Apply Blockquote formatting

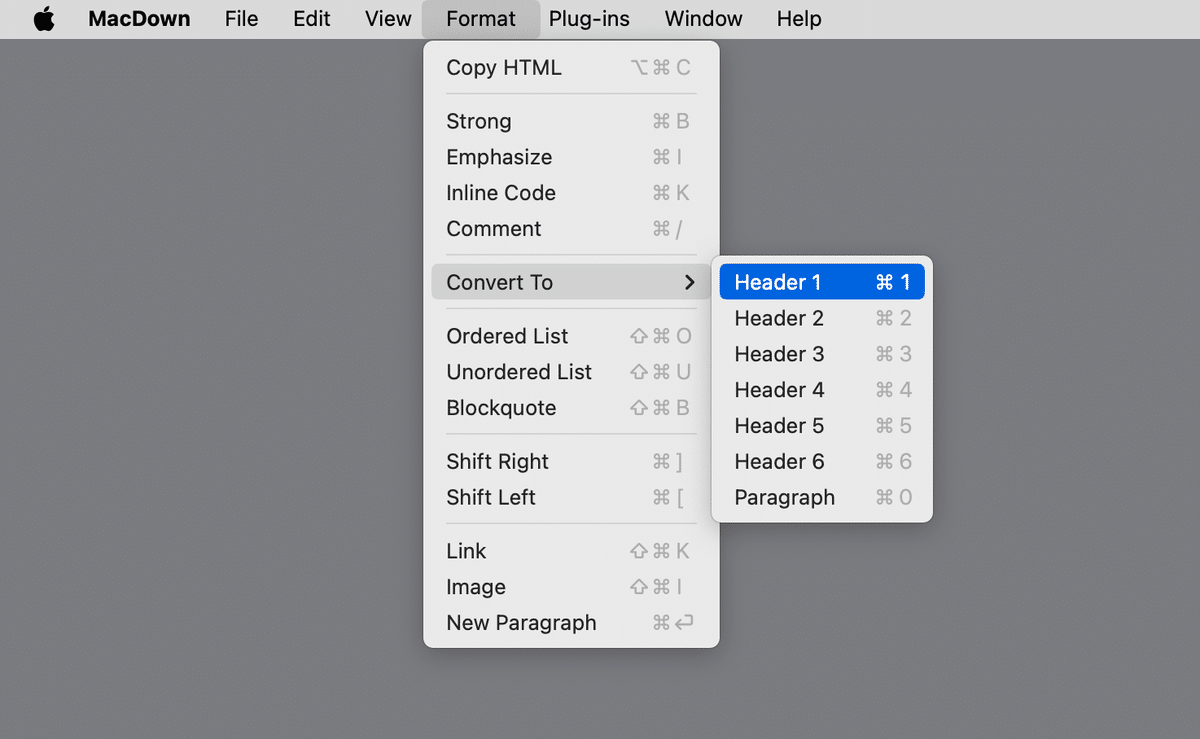pos(571,409)
